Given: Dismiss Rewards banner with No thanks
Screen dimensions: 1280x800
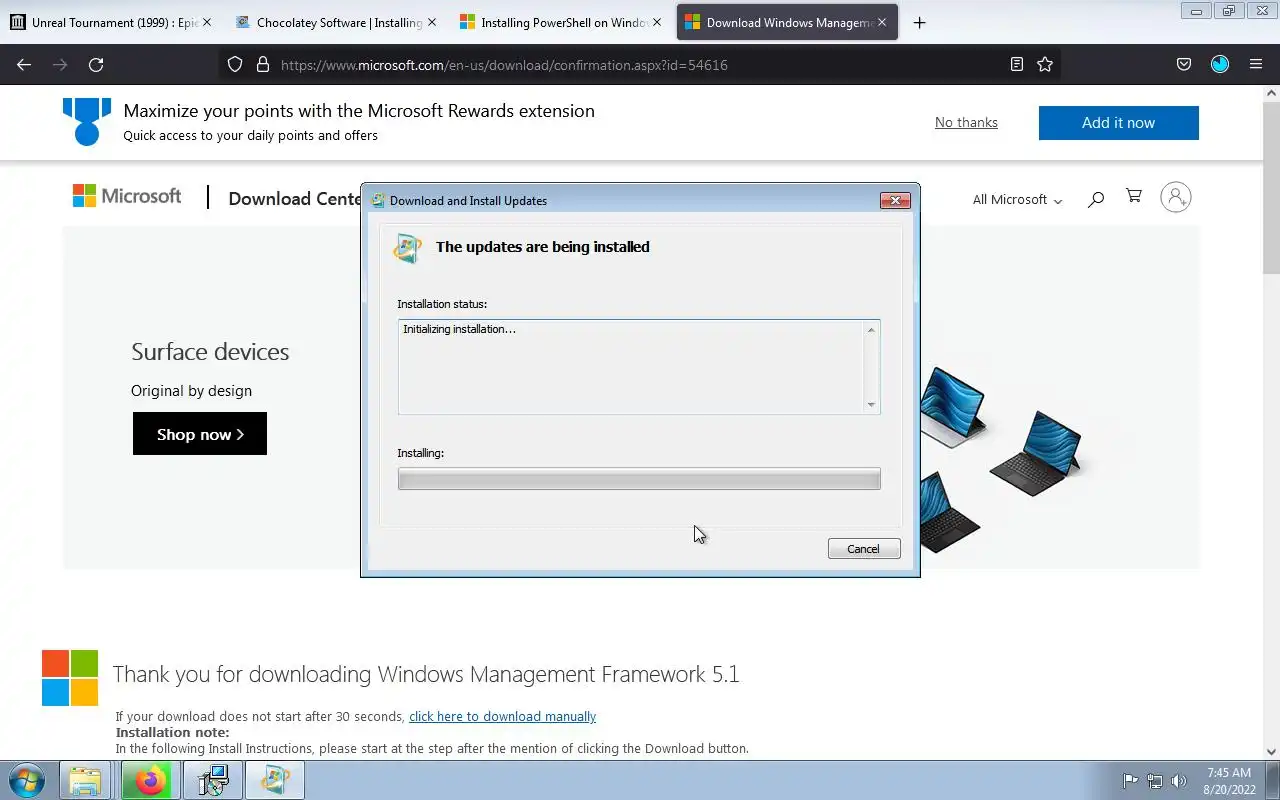Looking at the screenshot, I should (x=966, y=122).
